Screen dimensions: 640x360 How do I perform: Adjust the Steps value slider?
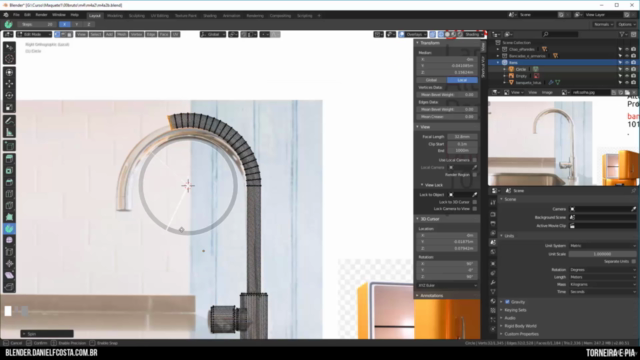point(36,24)
